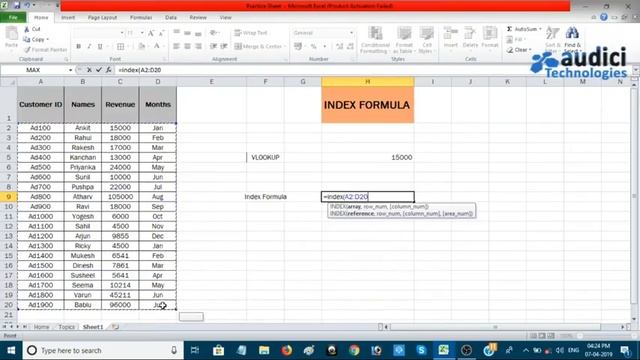Image resolution: width=640 pixels, height=360 pixels.
Task: Open File Explorer from the taskbar
Action: [x=264, y=351]
